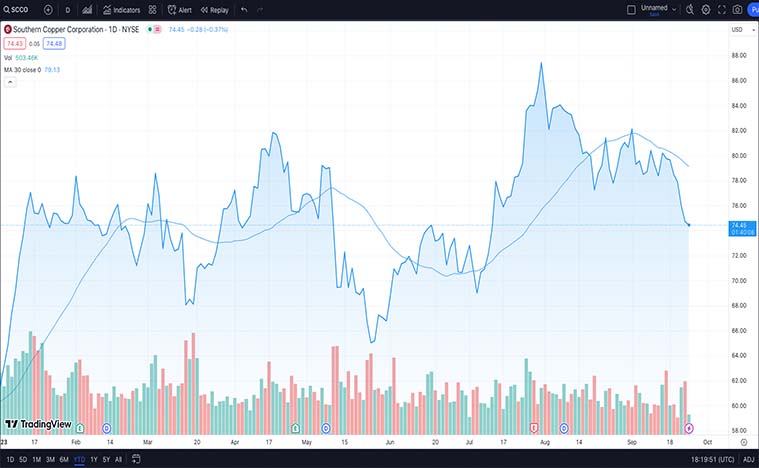Click the dividend D marker after Aug
This screenshot has width=759, height=468.
564,428
